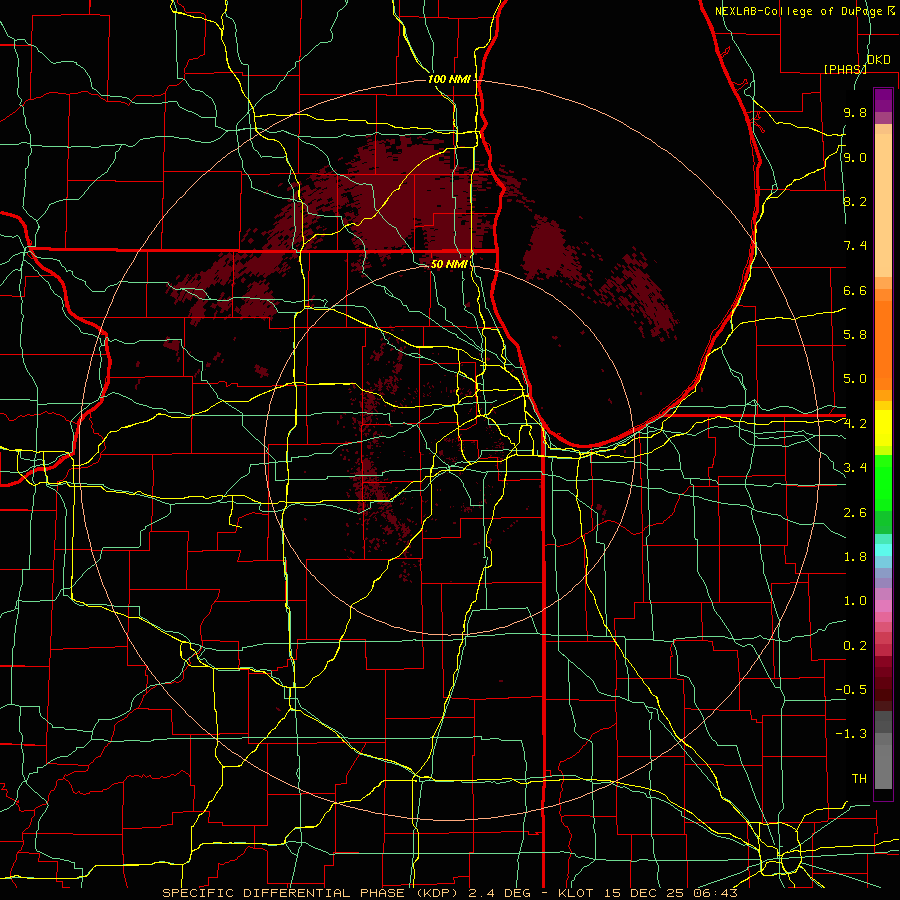Click the 50 NMI range ring label
This screenshot has width=900, height=900.
point(448,264)
